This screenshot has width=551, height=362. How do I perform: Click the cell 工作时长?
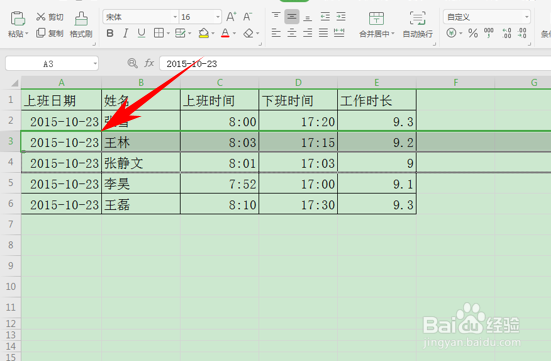click(x=377, y=100)
